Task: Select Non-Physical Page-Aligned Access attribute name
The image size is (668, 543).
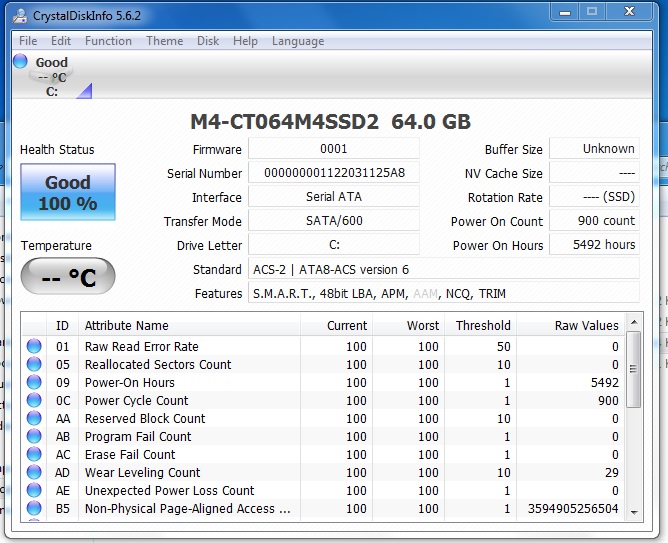Action: pos(187,509)
